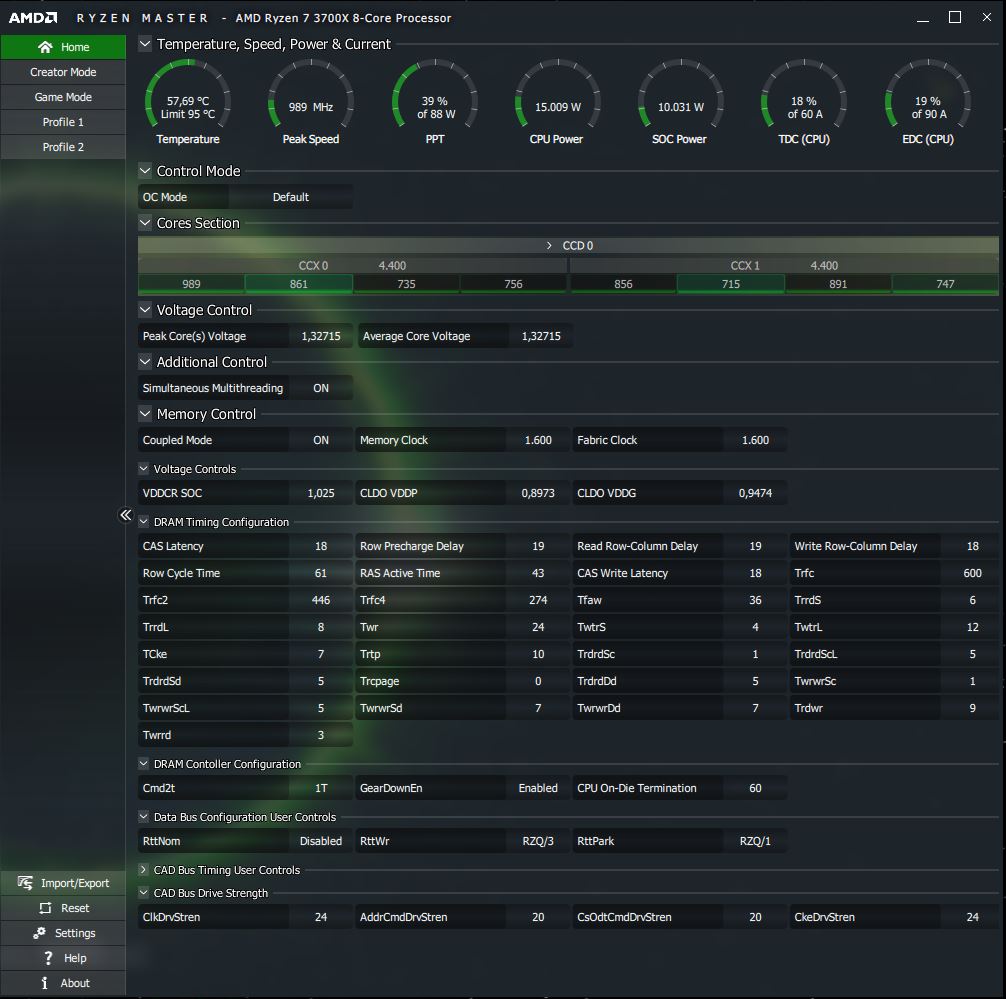
Task: Click ClkDrvStren value 24
Action: click(x=321, y=918)
